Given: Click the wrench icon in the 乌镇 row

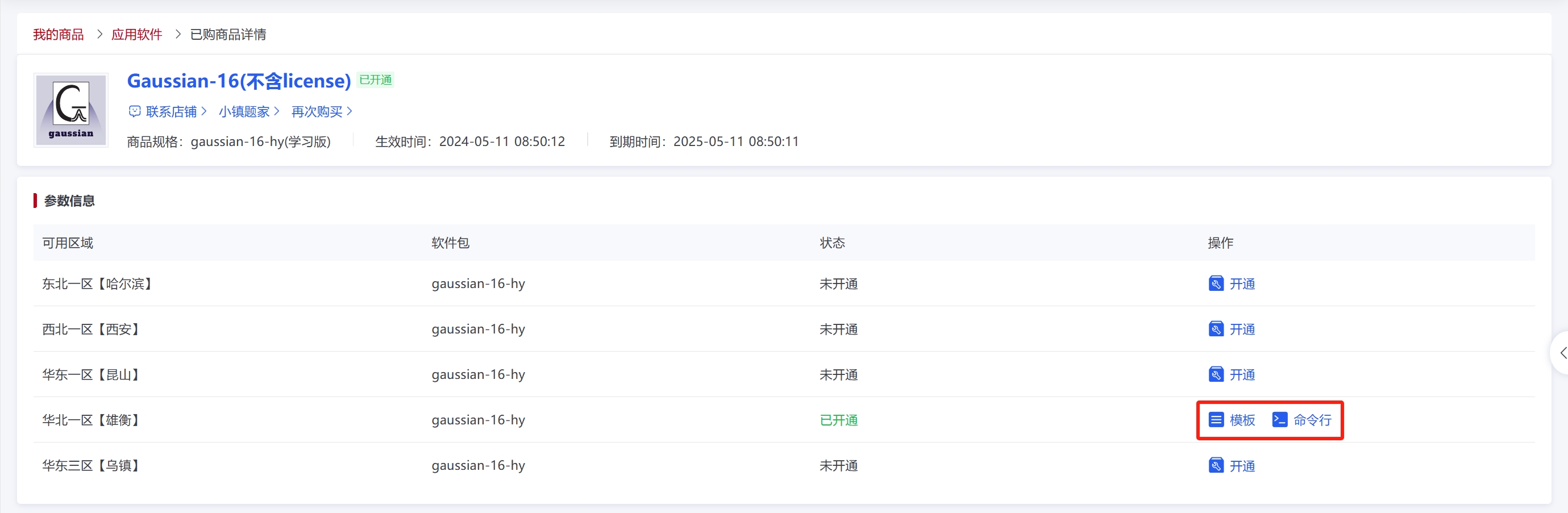Looking at the screenshot, I should pyautogui.click(x=1216, y=465).
